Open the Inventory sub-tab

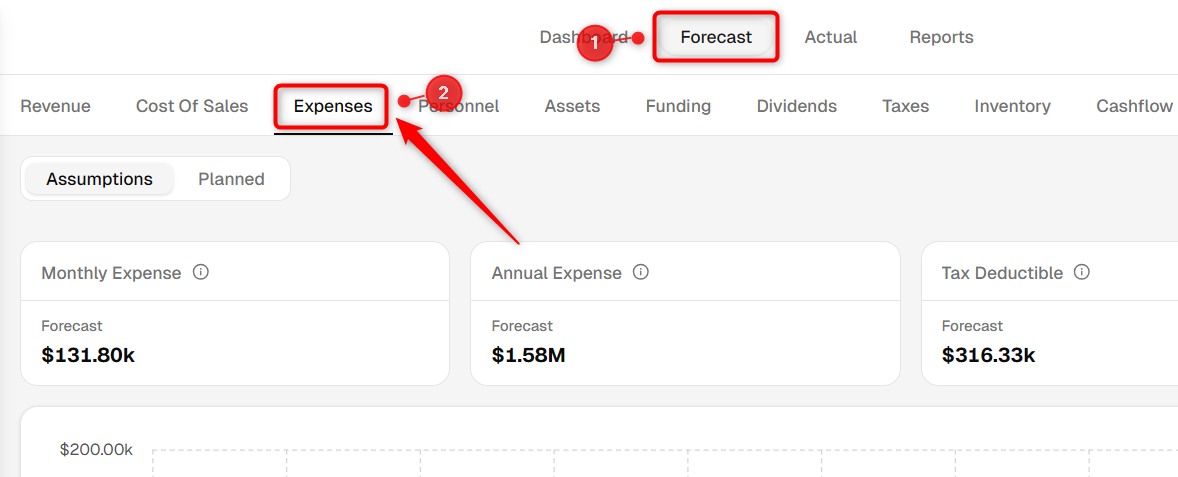click(x=1013, y=106)
